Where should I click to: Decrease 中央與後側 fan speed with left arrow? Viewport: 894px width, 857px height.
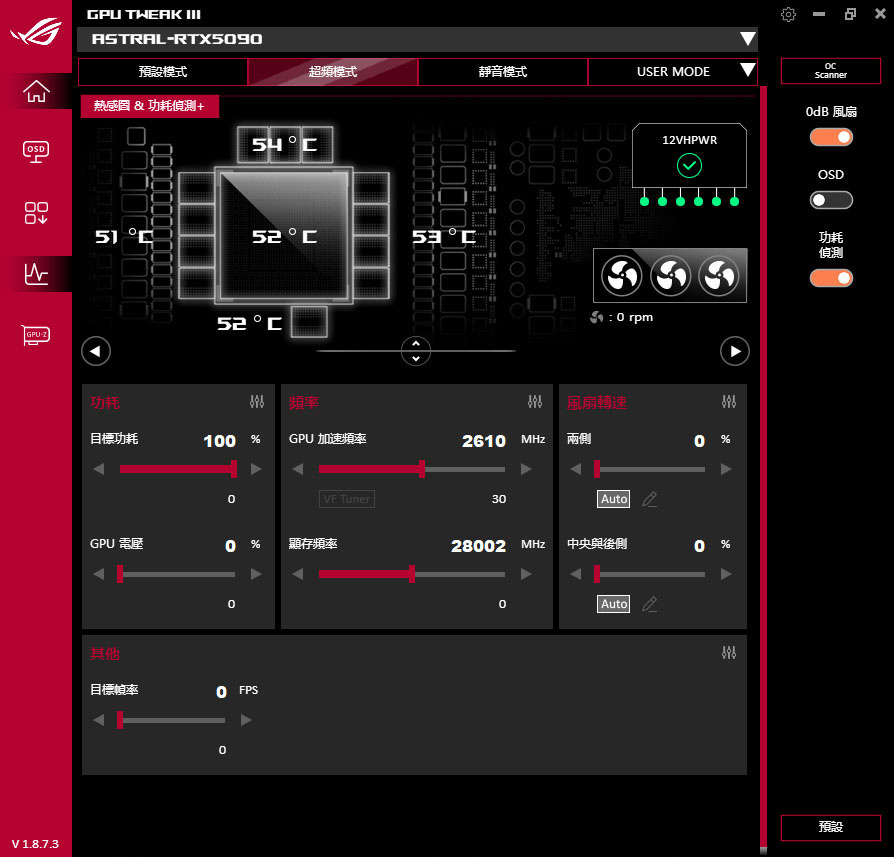point(576,574)
